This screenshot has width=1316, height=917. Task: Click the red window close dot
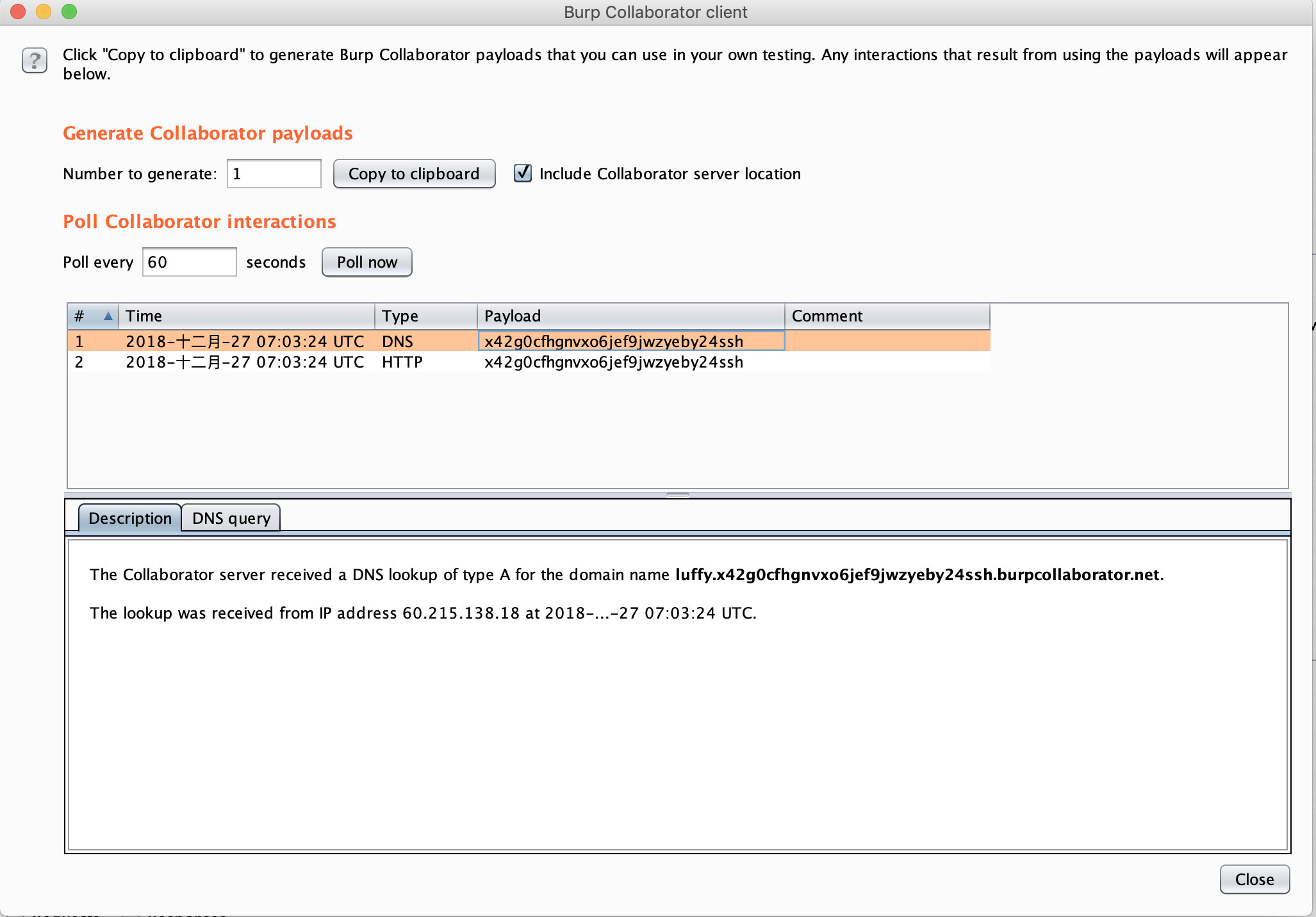pyautogui.click(x=18, y=12)
